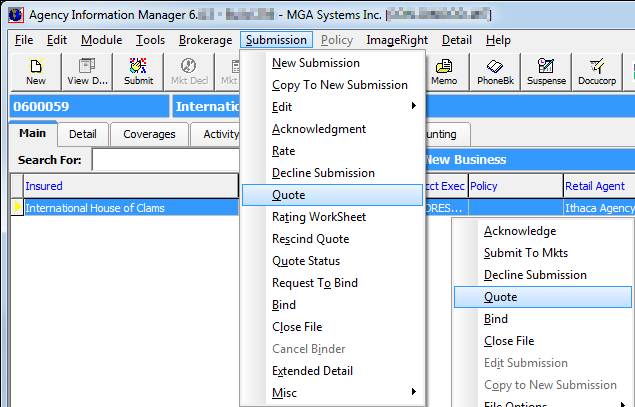Open the Brokerage menu
The width and height of the screenshot is (635, 407).
pos(205,40)
